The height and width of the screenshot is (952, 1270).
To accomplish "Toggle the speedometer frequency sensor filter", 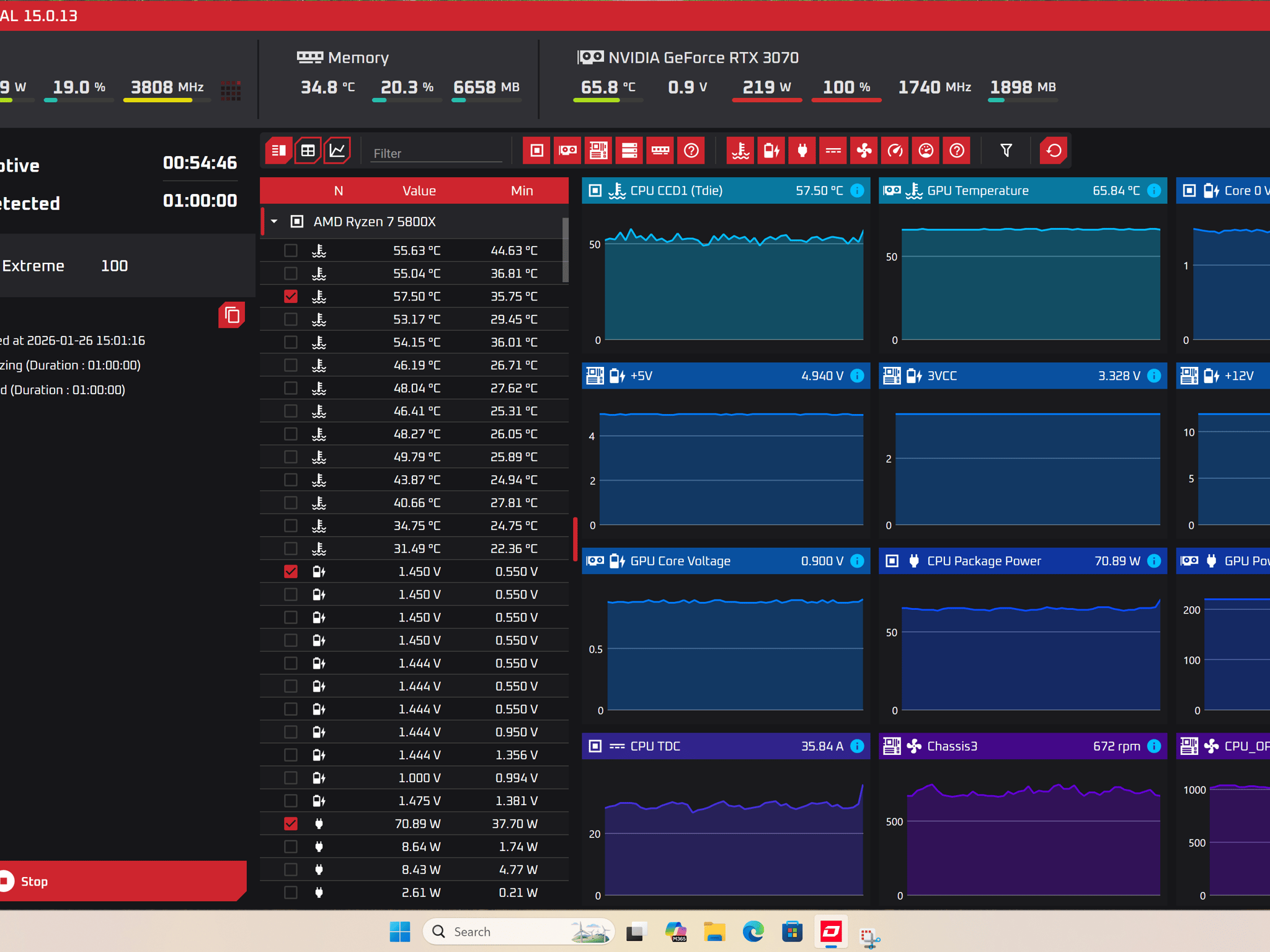I will (x=895, y=151).
